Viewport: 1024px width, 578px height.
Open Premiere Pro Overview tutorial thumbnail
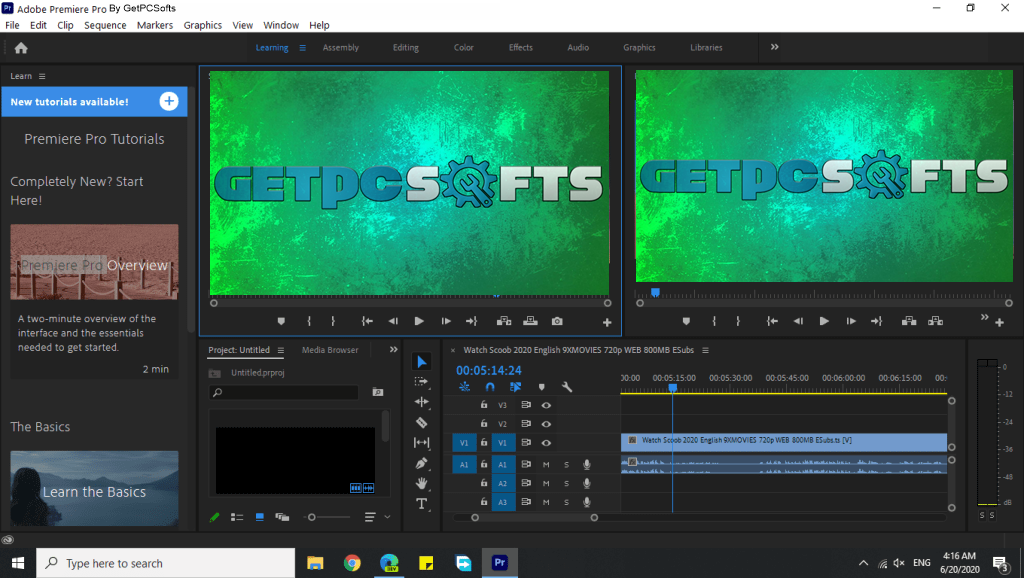(94, 262)
